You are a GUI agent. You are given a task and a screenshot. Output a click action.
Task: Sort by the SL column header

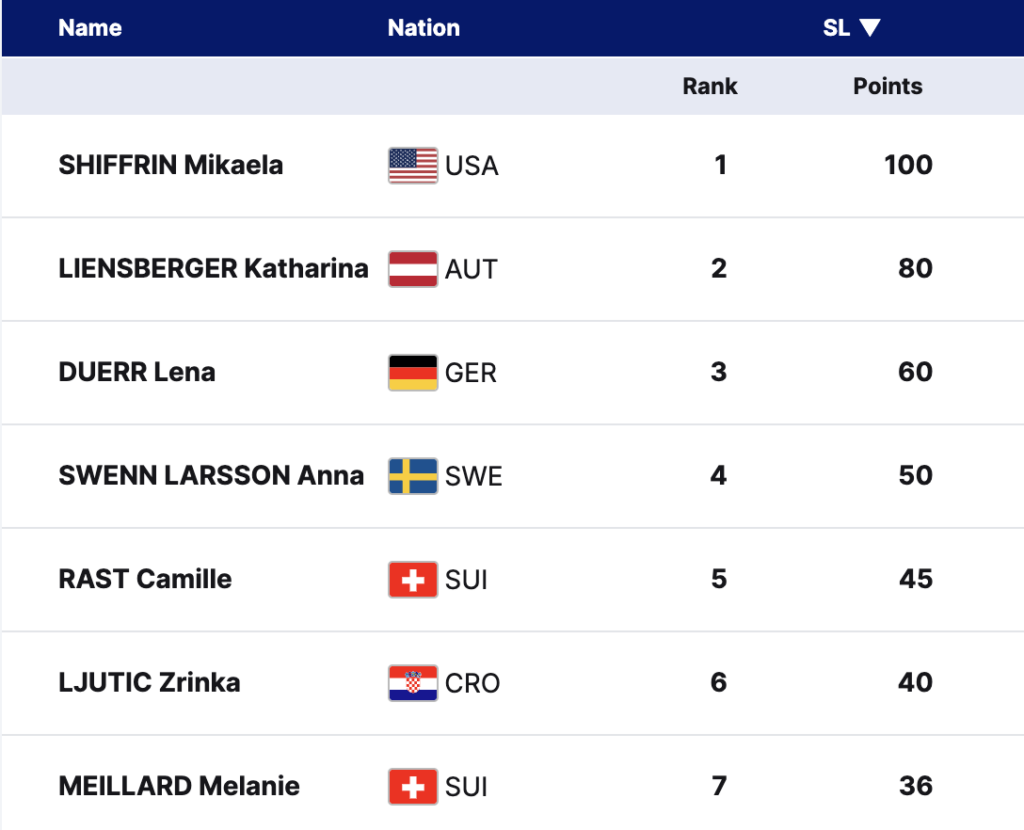pyautogui.click(x=837, y=27)
